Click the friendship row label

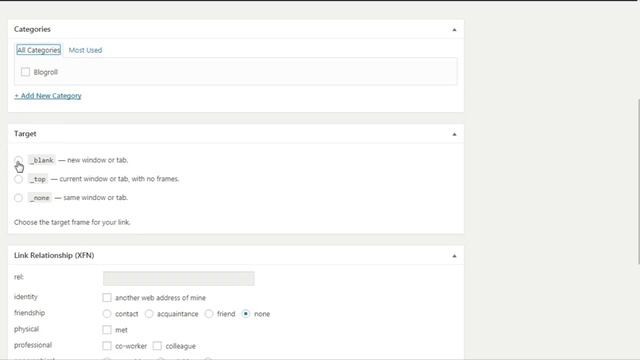point(29,313)
